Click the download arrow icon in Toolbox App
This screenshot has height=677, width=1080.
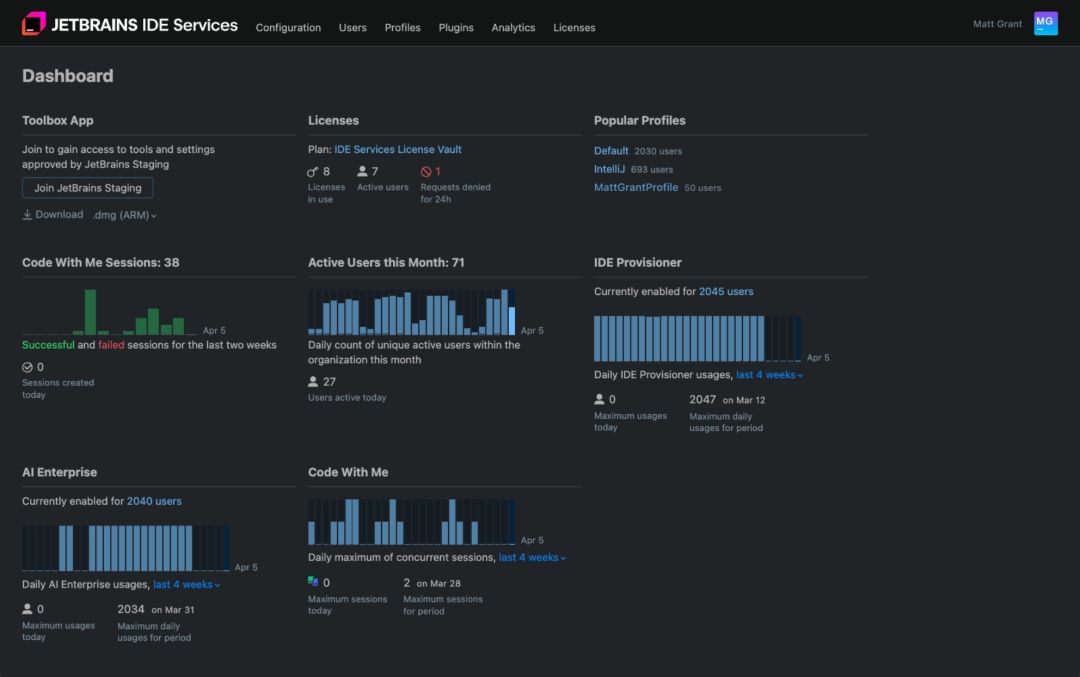[x=27, y=215]
